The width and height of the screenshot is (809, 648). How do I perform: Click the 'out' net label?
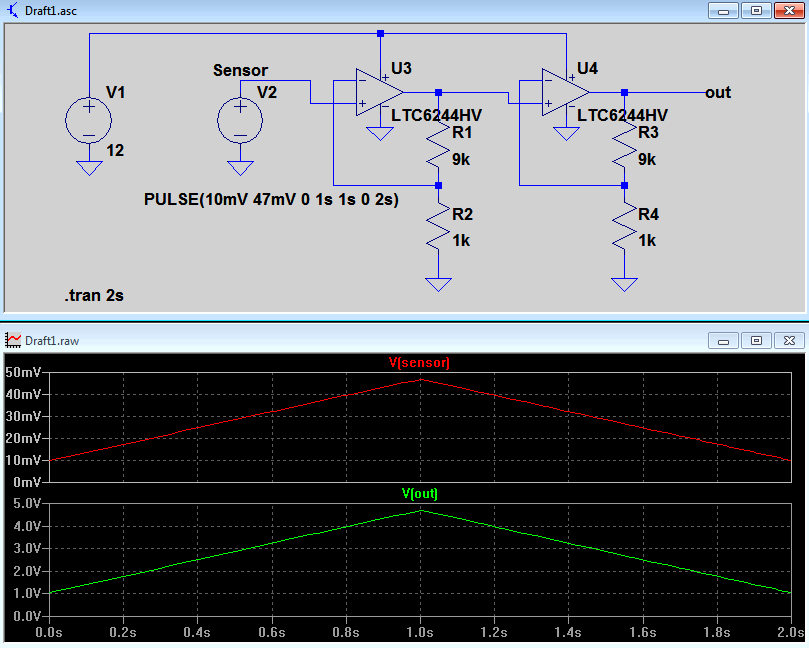[x=718, y=92]
